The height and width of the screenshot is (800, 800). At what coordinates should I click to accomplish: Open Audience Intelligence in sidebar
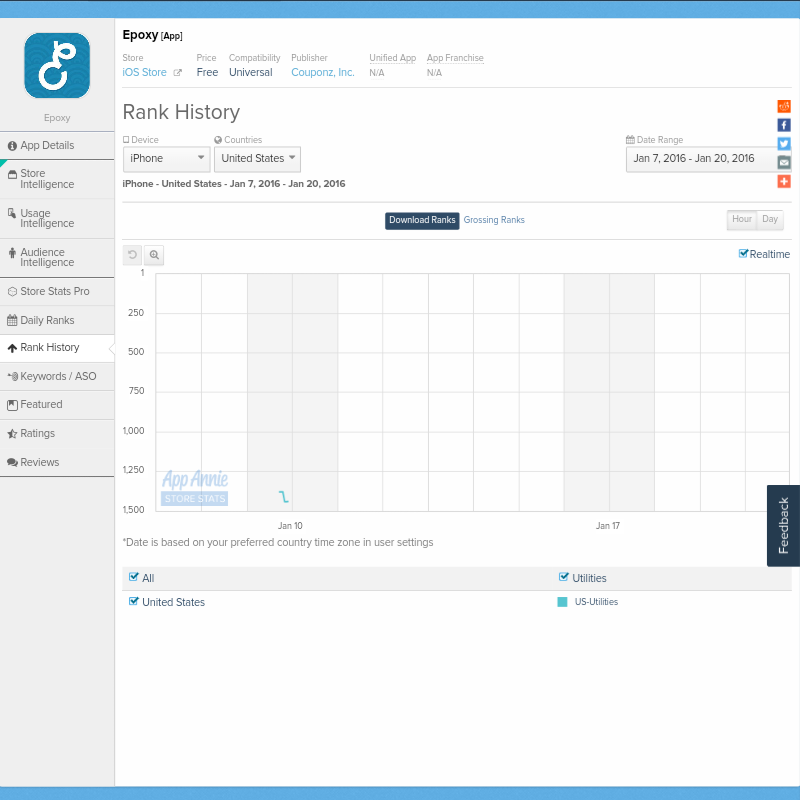click(x=57, y=258)
